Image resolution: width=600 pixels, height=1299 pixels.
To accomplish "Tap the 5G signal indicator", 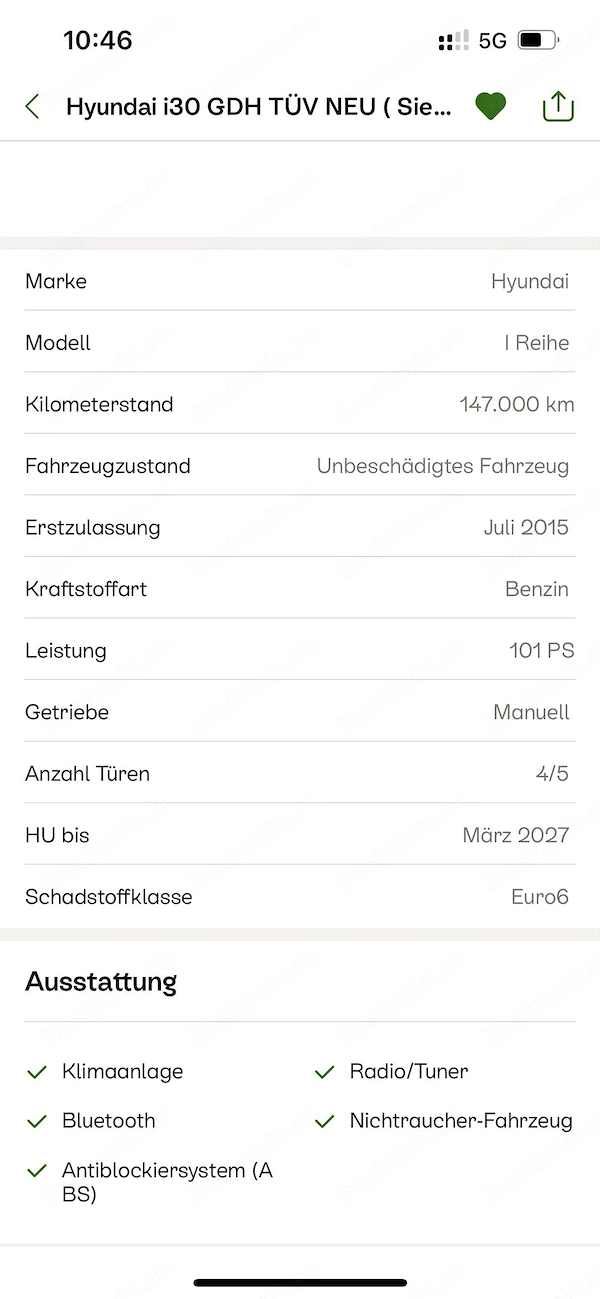I will pyautogui.click(x=493, y=41).
